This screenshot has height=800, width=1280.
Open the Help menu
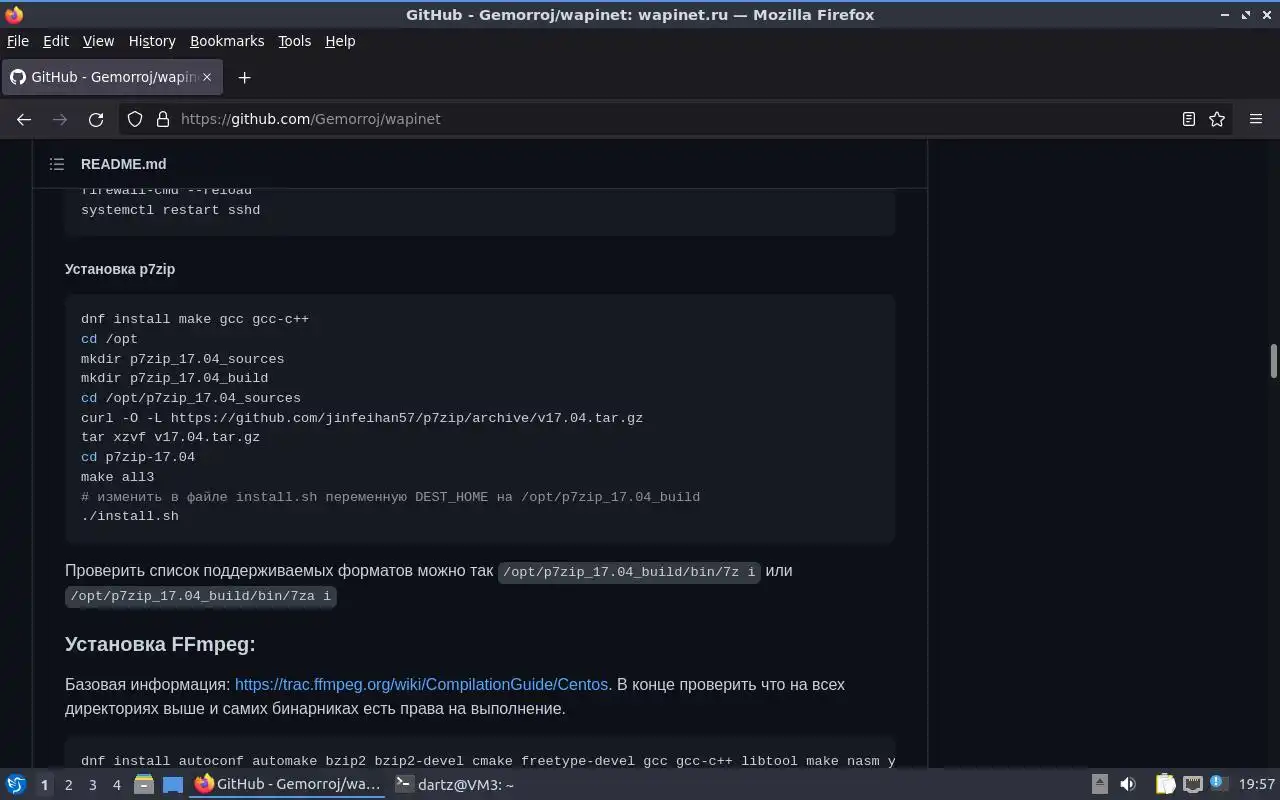click(340, 41)
